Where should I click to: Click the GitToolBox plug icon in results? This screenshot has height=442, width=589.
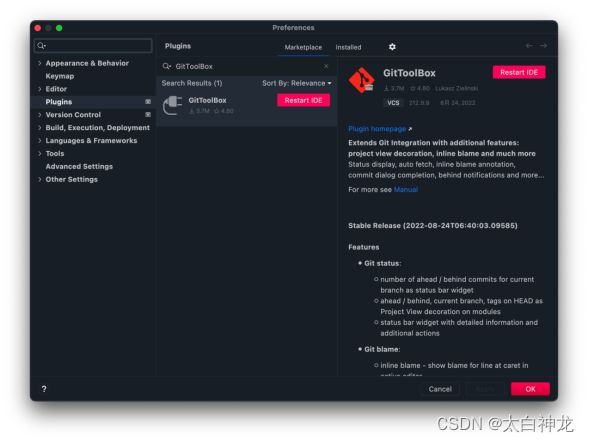point(172,106)
